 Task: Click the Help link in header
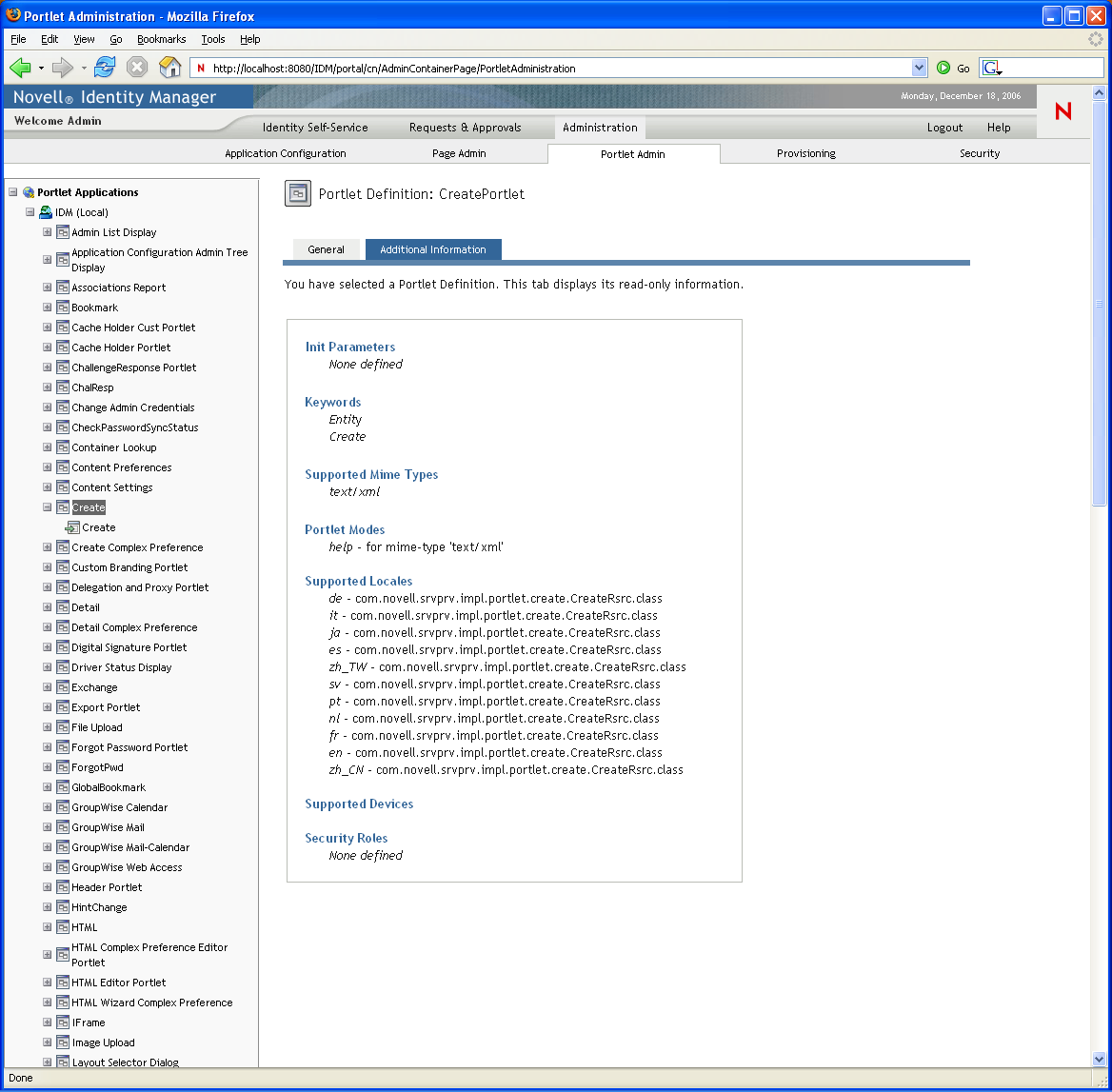[999, 128]
